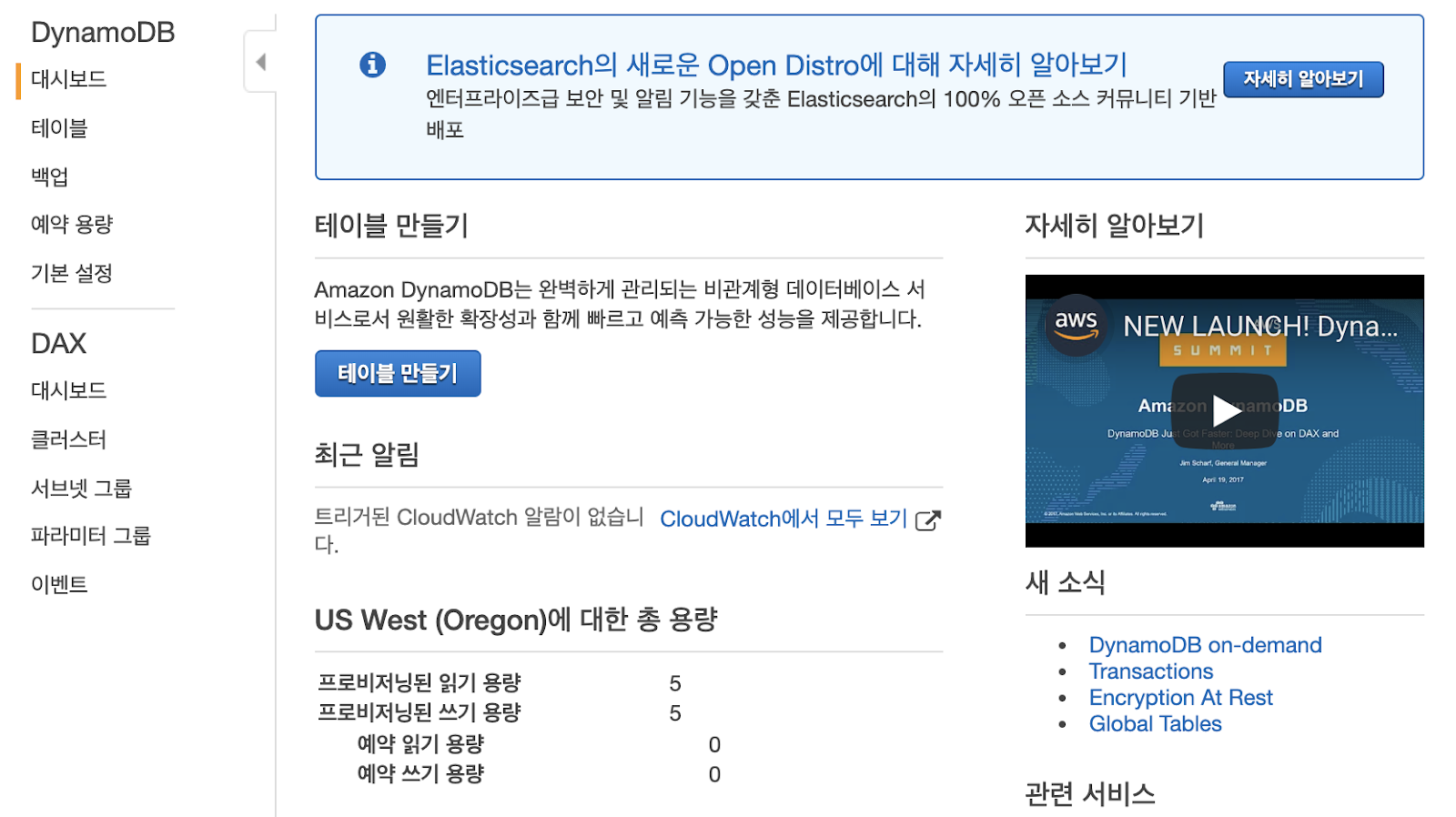This screenshot has width=1456, height=817.
Task: Open 서브넷 그룹 in DAX section
Action: pyautogui.click(x=82, y=489)
